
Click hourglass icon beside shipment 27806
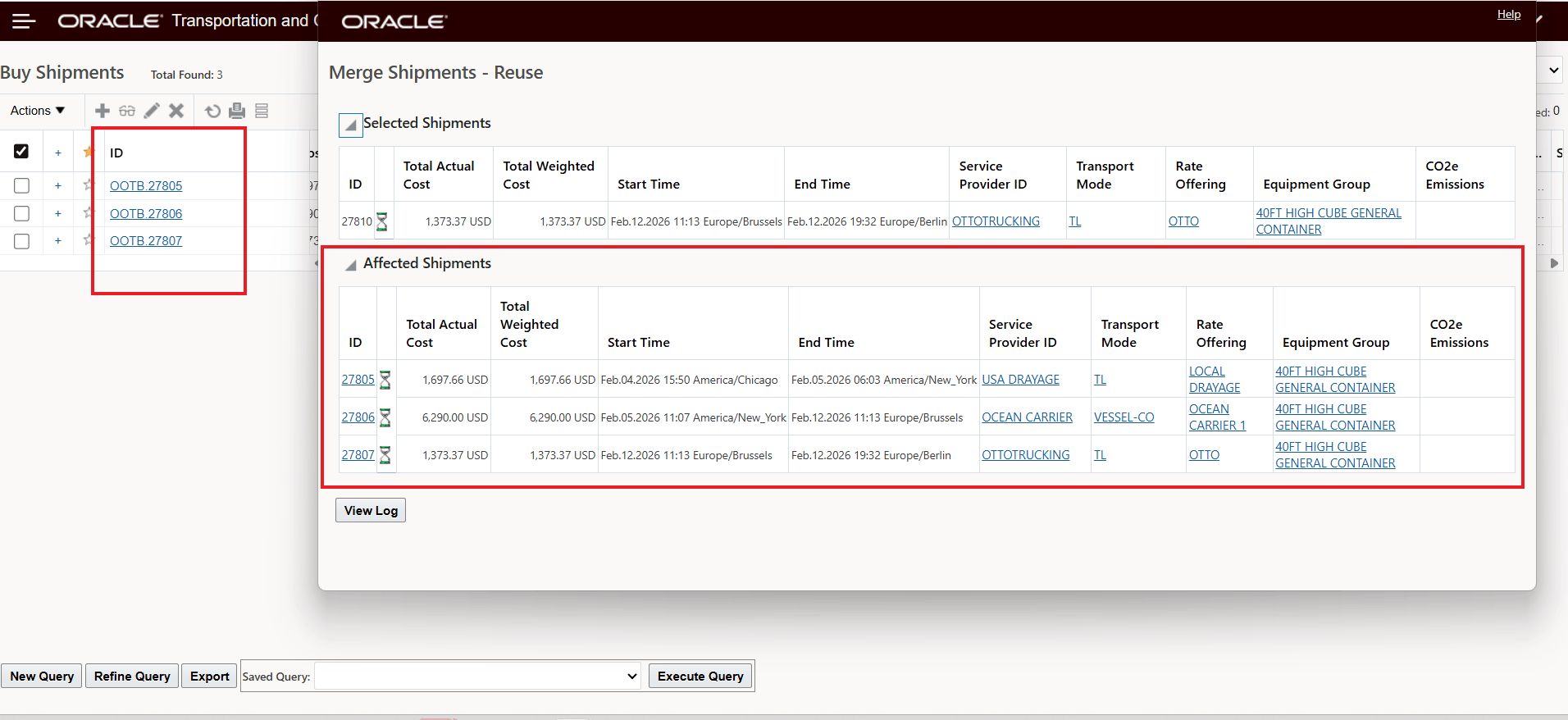pyautogui.click(x=385, y=417)
